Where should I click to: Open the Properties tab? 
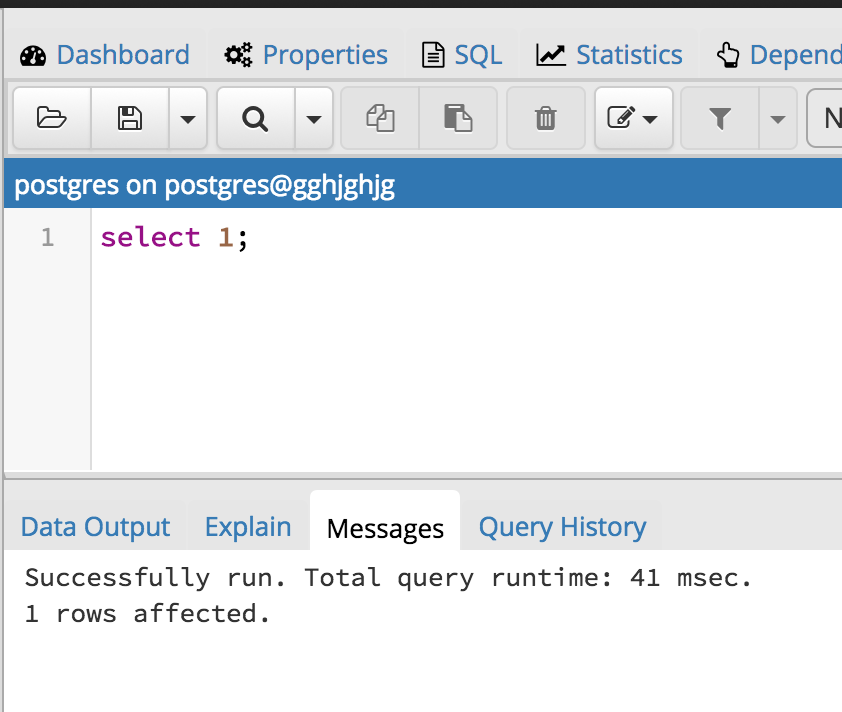coord(306,54)
